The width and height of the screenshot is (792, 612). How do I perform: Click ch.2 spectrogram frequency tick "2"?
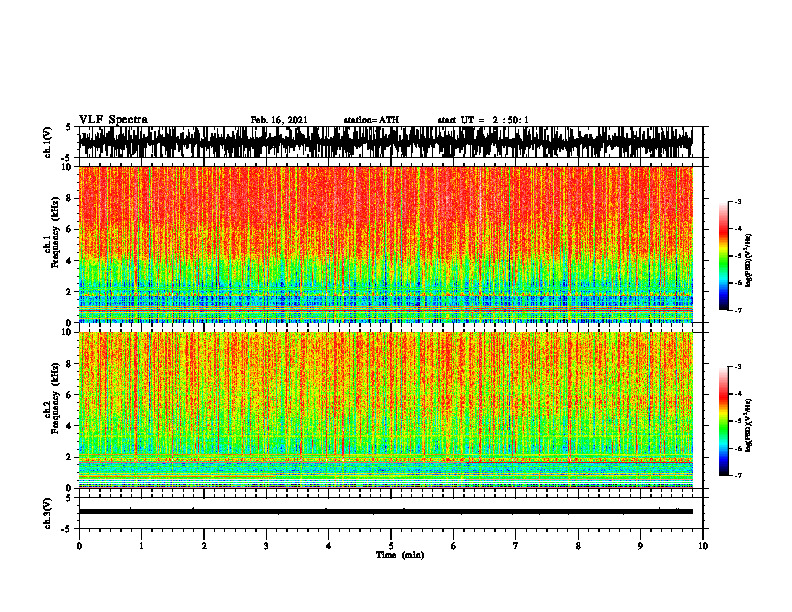pyautogui.click(x=69, y=457)
